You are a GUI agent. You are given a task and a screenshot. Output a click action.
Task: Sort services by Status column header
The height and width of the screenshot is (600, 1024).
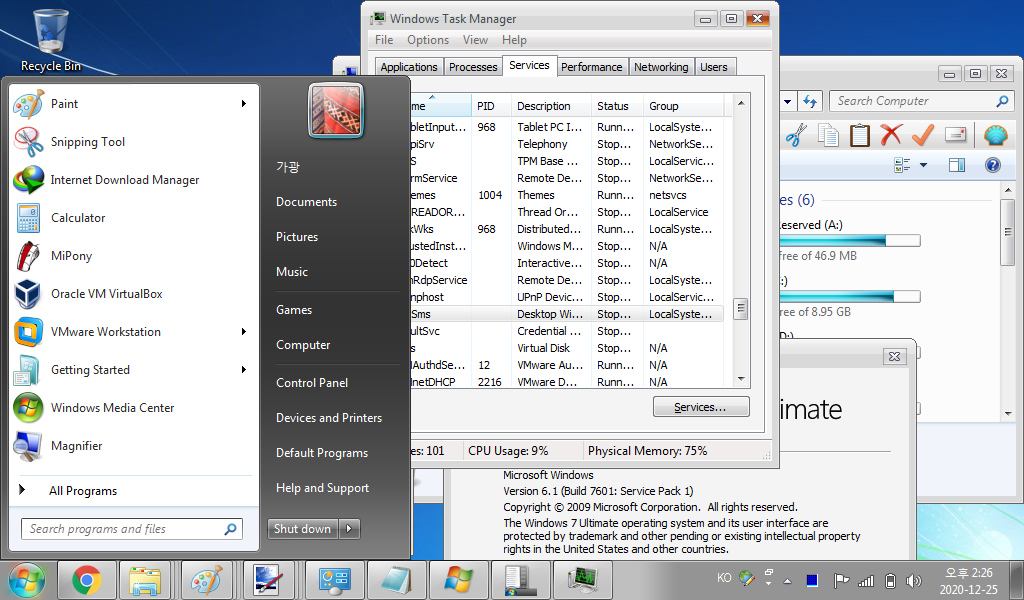coord(617,106)
